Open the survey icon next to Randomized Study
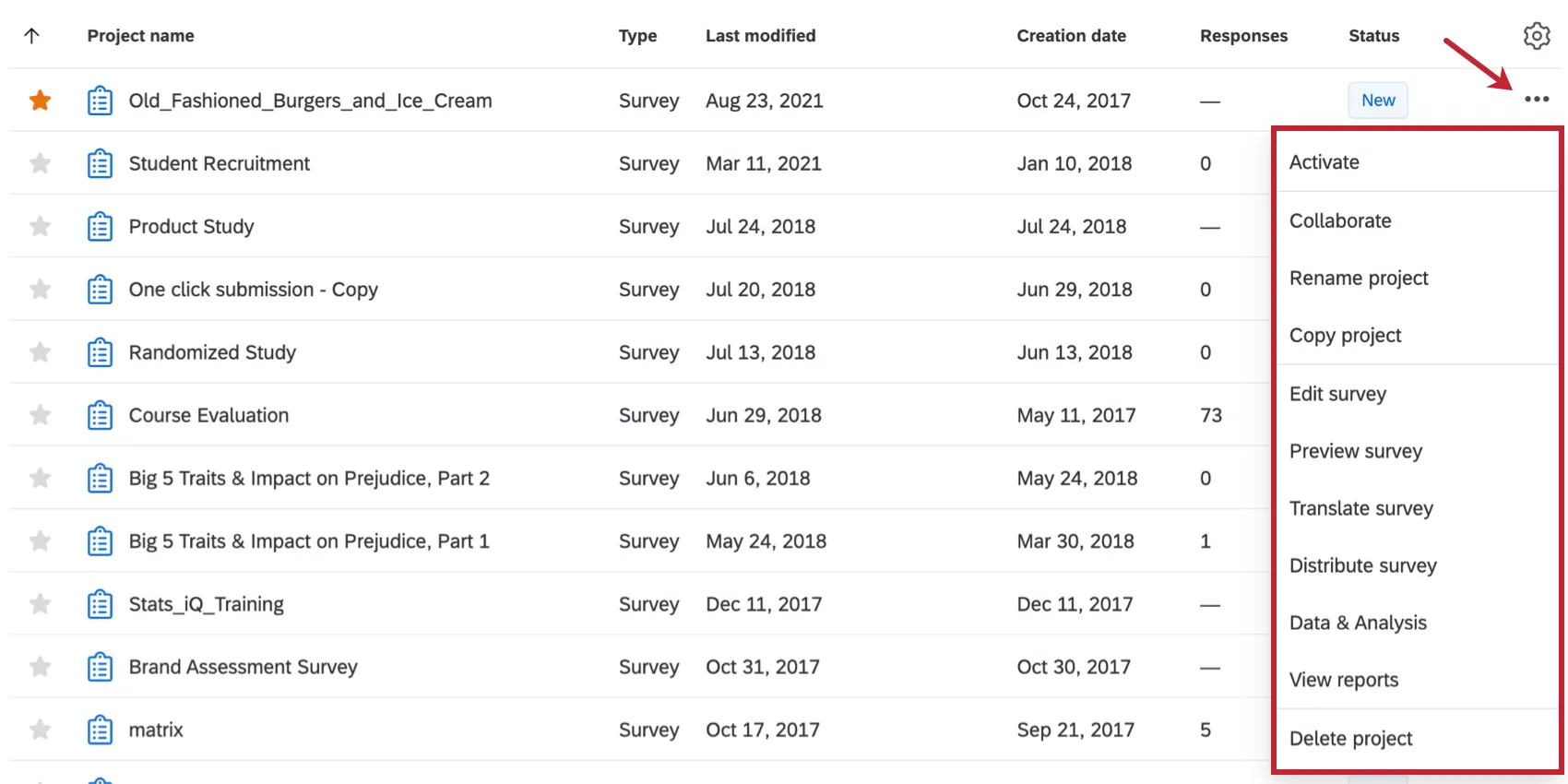Screen dimensions: 1568x784 tap(100, 351)
